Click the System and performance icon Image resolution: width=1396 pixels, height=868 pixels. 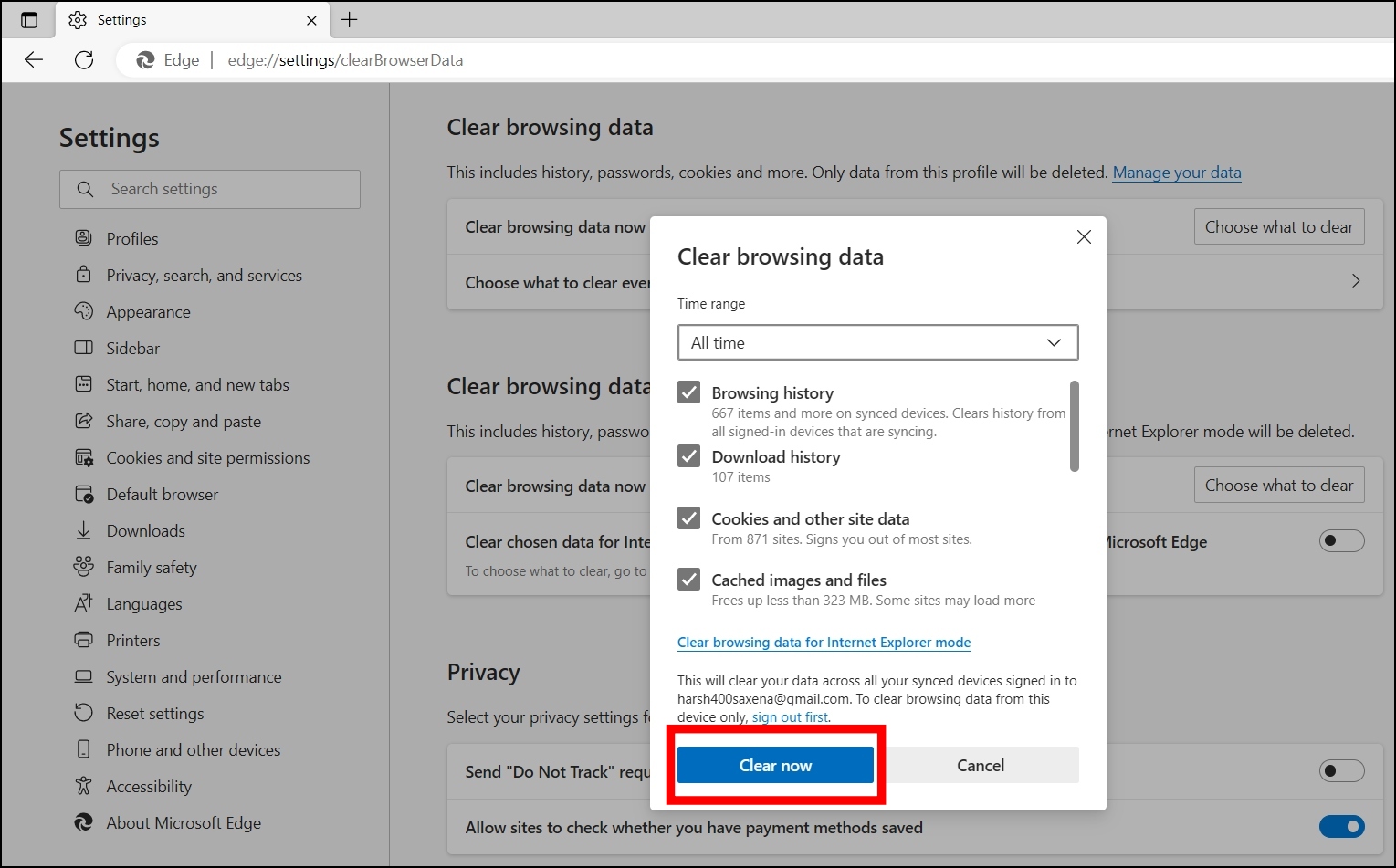pos(83,676)
